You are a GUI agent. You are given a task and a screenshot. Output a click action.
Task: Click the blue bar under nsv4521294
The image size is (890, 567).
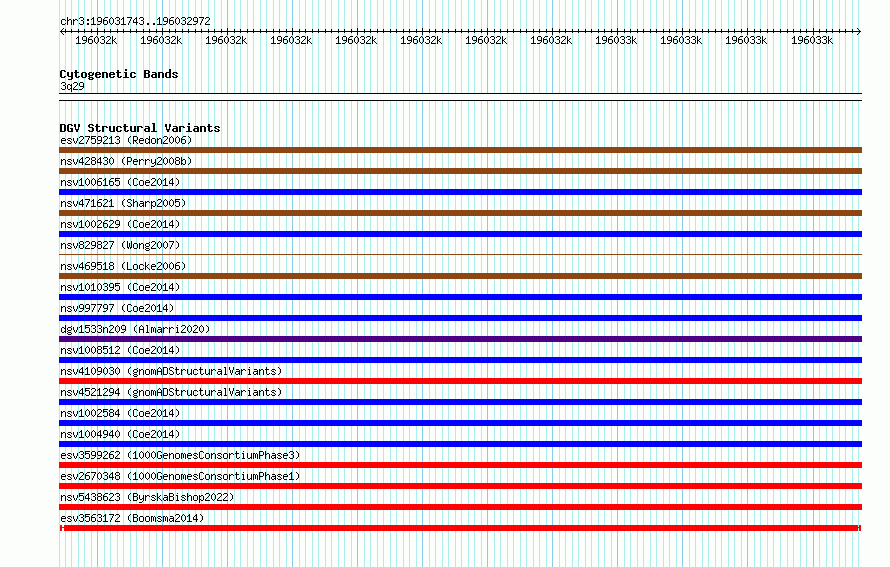click(460, 402)
